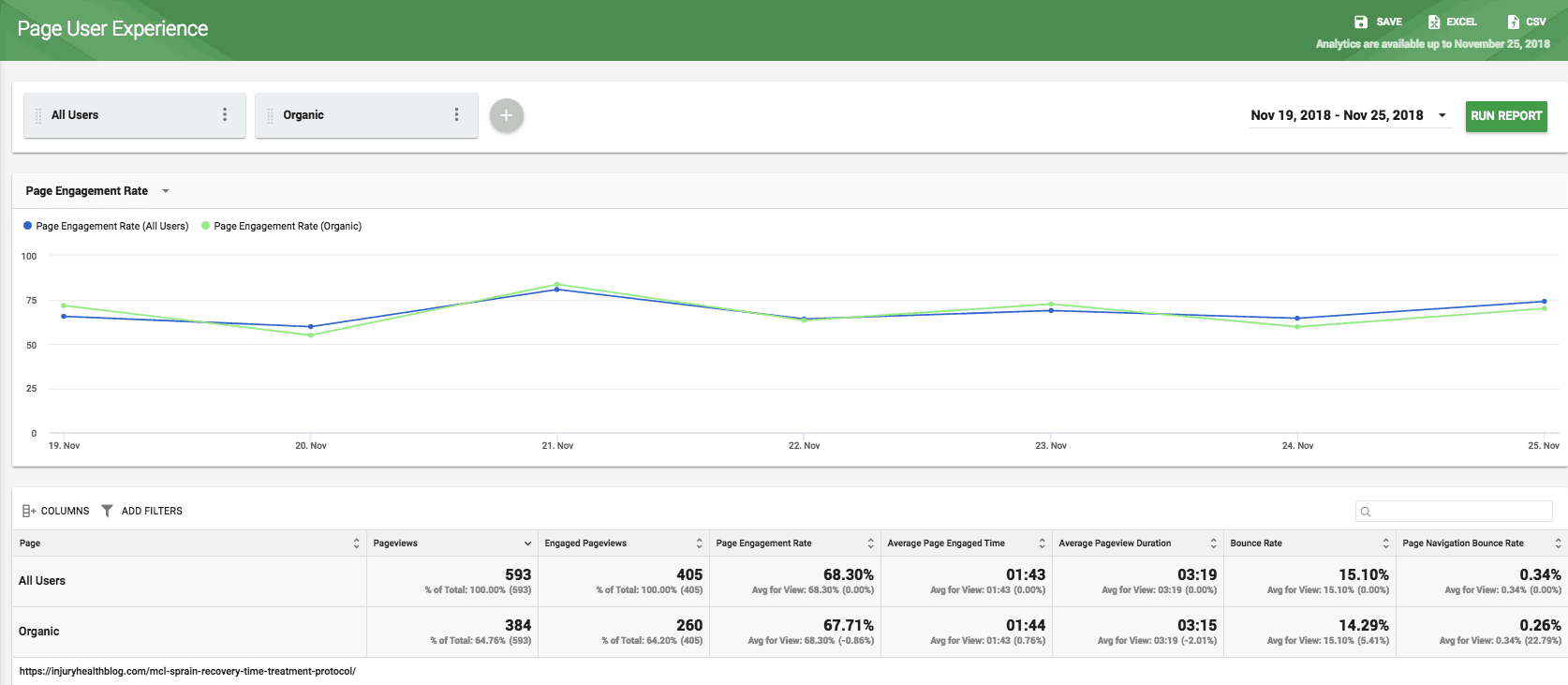Click Organic engaged pageviews value 260
This screenshot has width=1568, height=685.
coord(689,625)
